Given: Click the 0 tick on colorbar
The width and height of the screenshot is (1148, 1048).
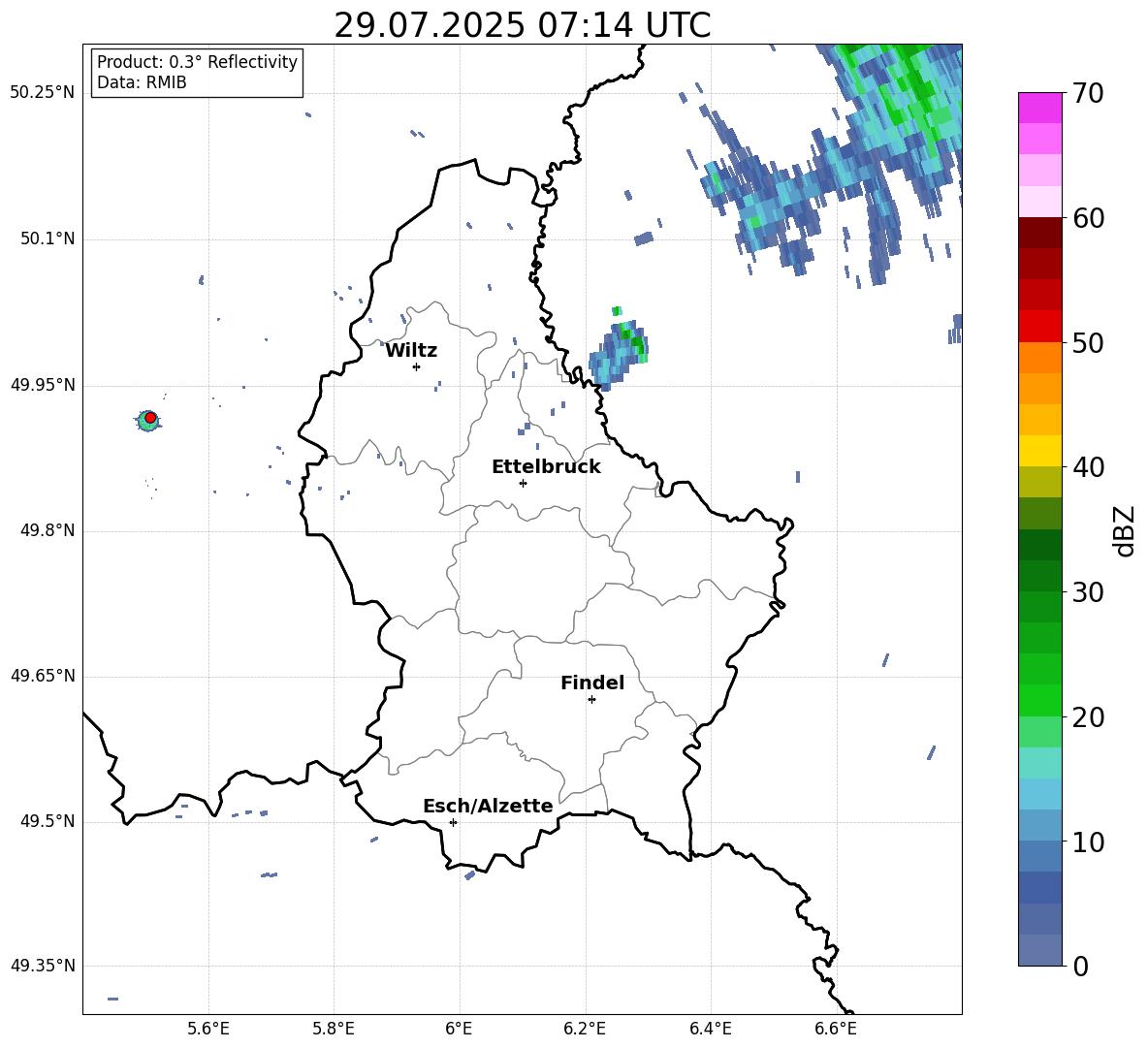Looking at the screenshot, I should click(1081, 966).
